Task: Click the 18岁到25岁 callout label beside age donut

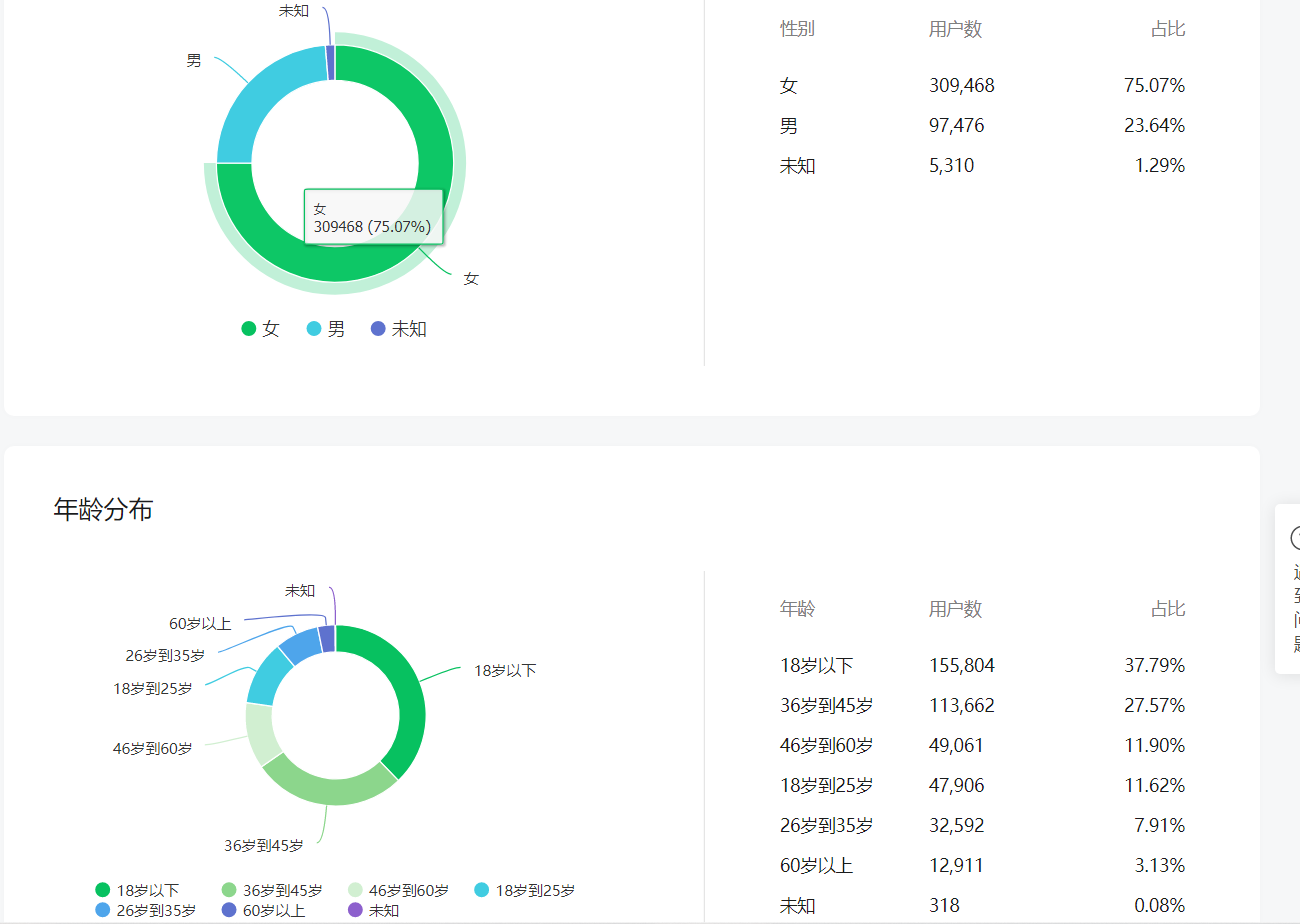Action: click(152, 688)
